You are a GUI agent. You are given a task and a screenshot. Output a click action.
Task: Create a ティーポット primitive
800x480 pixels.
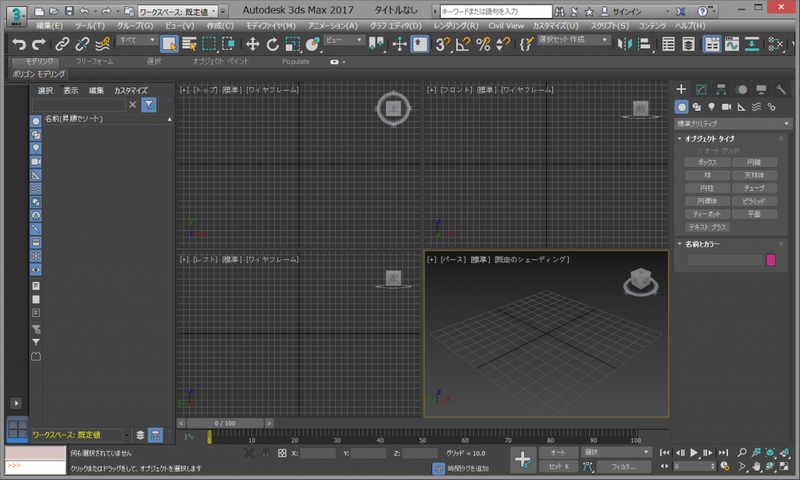707,214
